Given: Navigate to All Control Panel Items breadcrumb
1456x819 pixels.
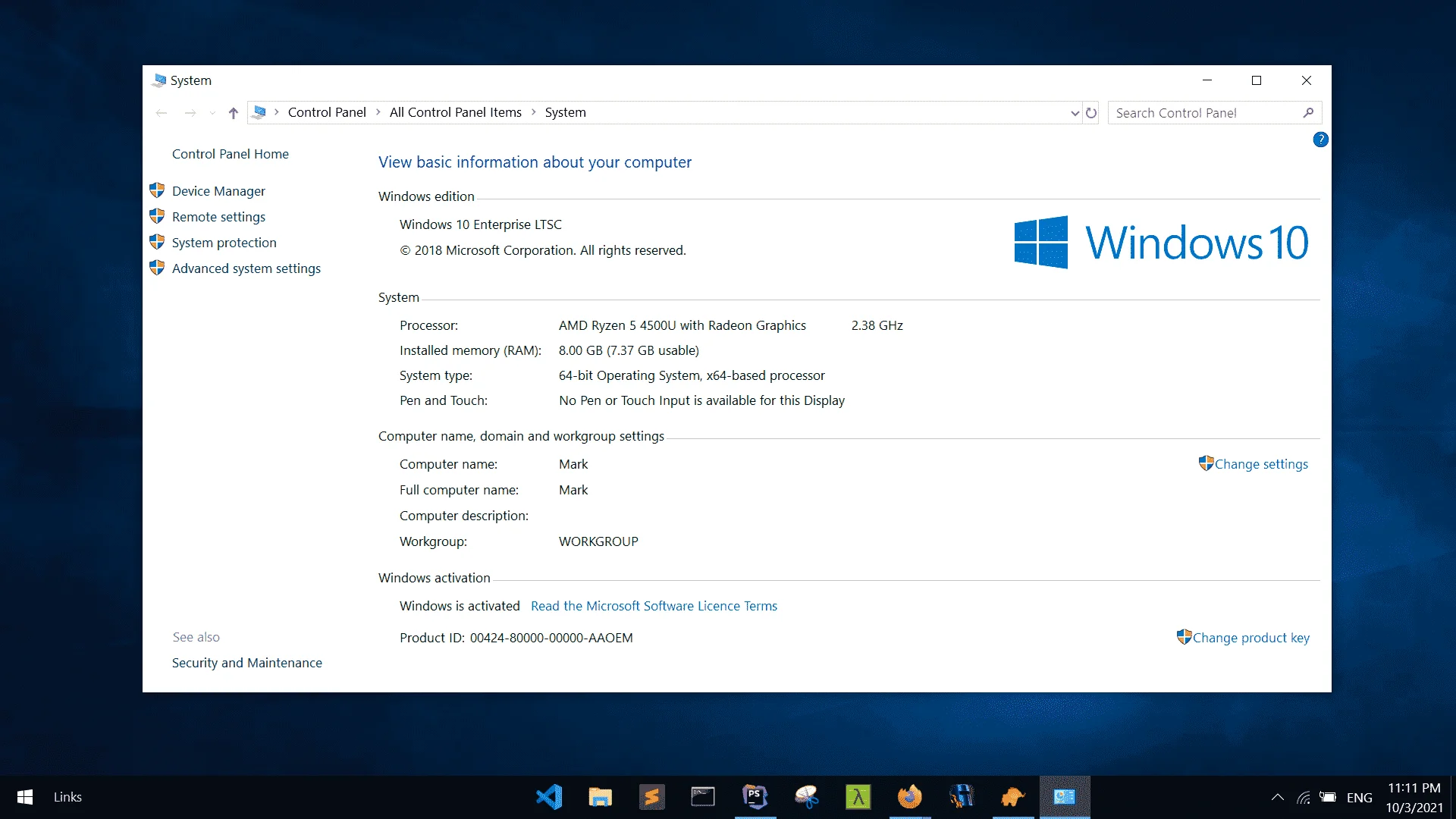Looking at the screenshot, I should [456, 112].
